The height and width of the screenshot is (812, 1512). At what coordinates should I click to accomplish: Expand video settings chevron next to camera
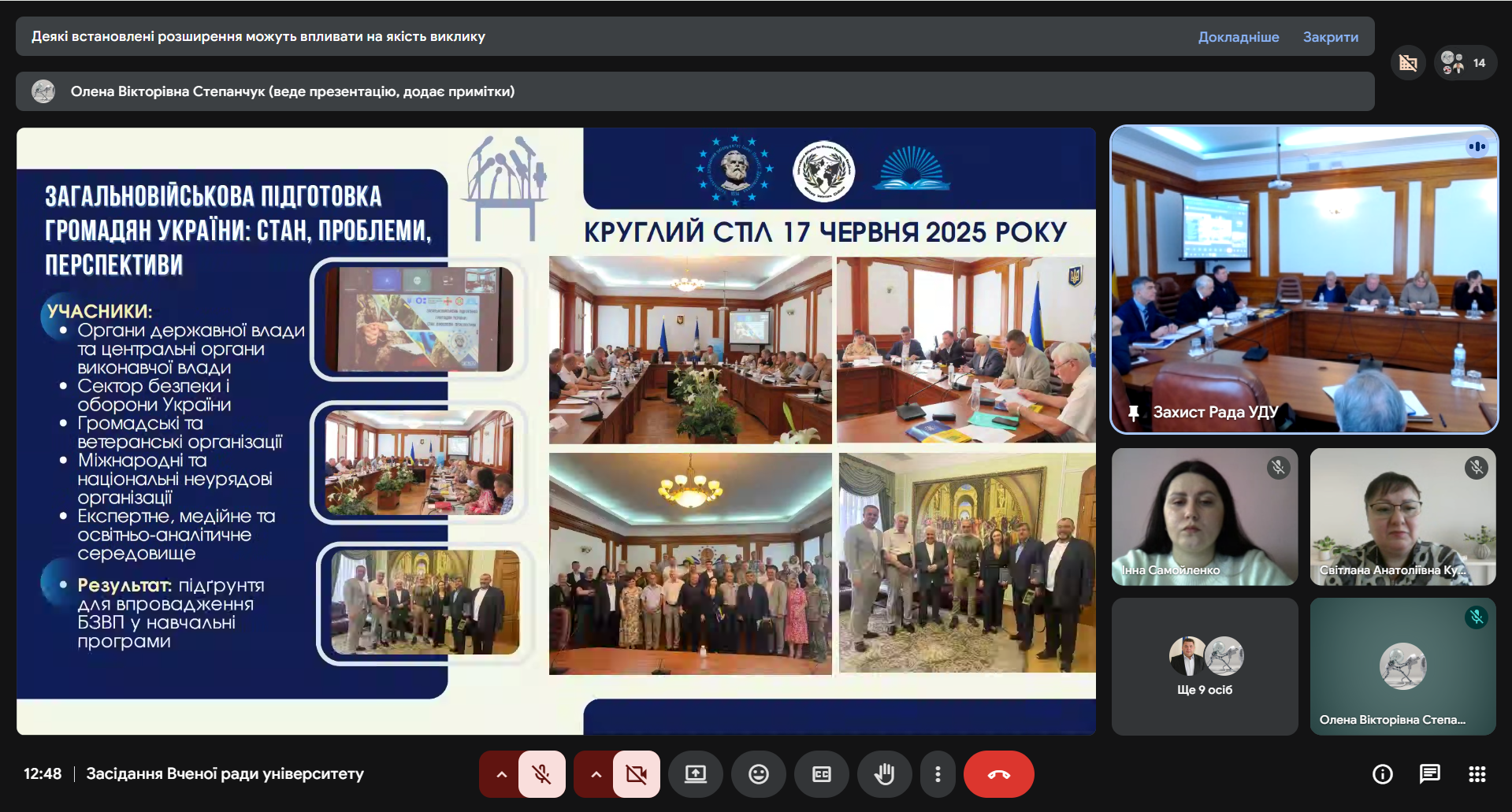click(x=596, y=774)
